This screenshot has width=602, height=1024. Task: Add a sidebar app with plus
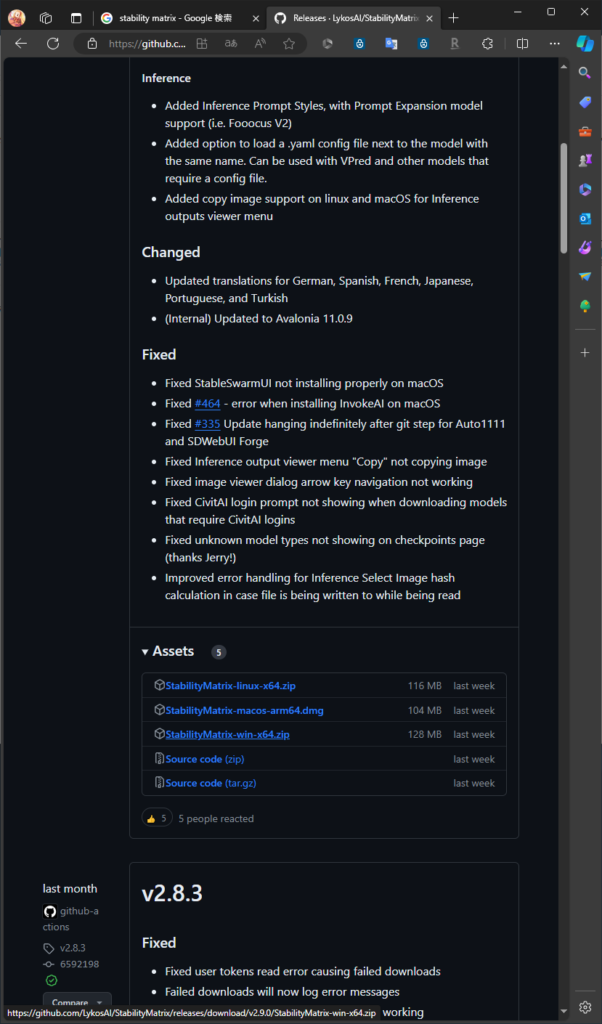click(585, 353)
